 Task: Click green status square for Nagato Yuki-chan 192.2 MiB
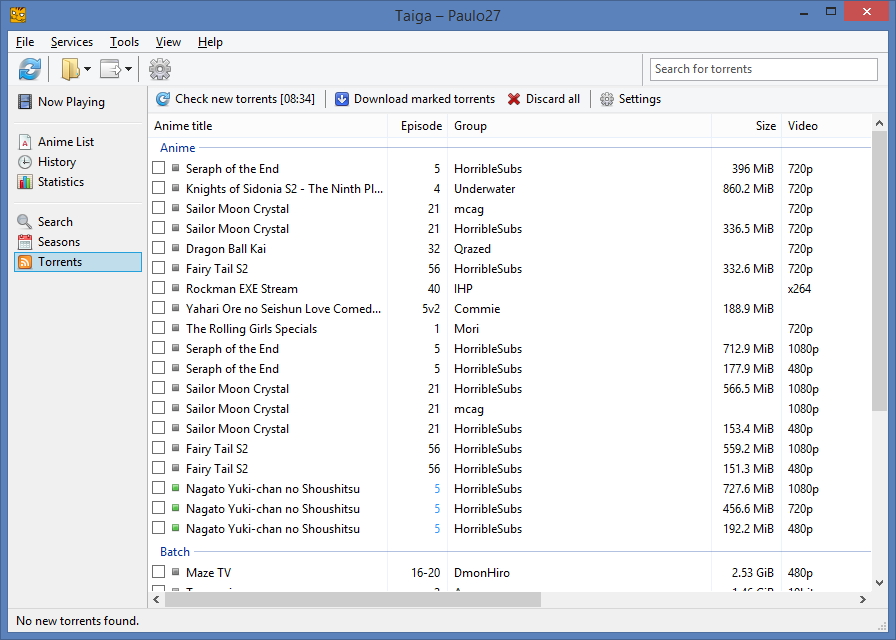(x=175, y=528)
